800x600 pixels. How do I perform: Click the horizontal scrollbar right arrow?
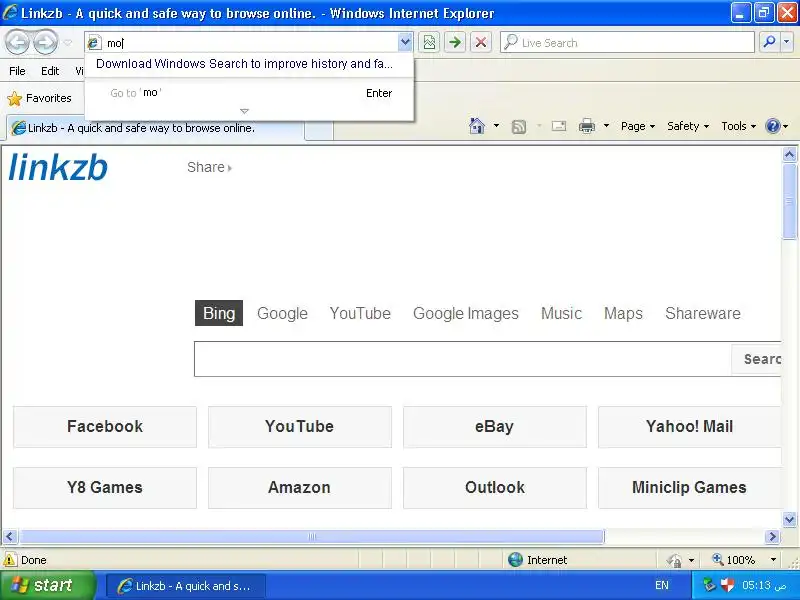coord(772,537)
